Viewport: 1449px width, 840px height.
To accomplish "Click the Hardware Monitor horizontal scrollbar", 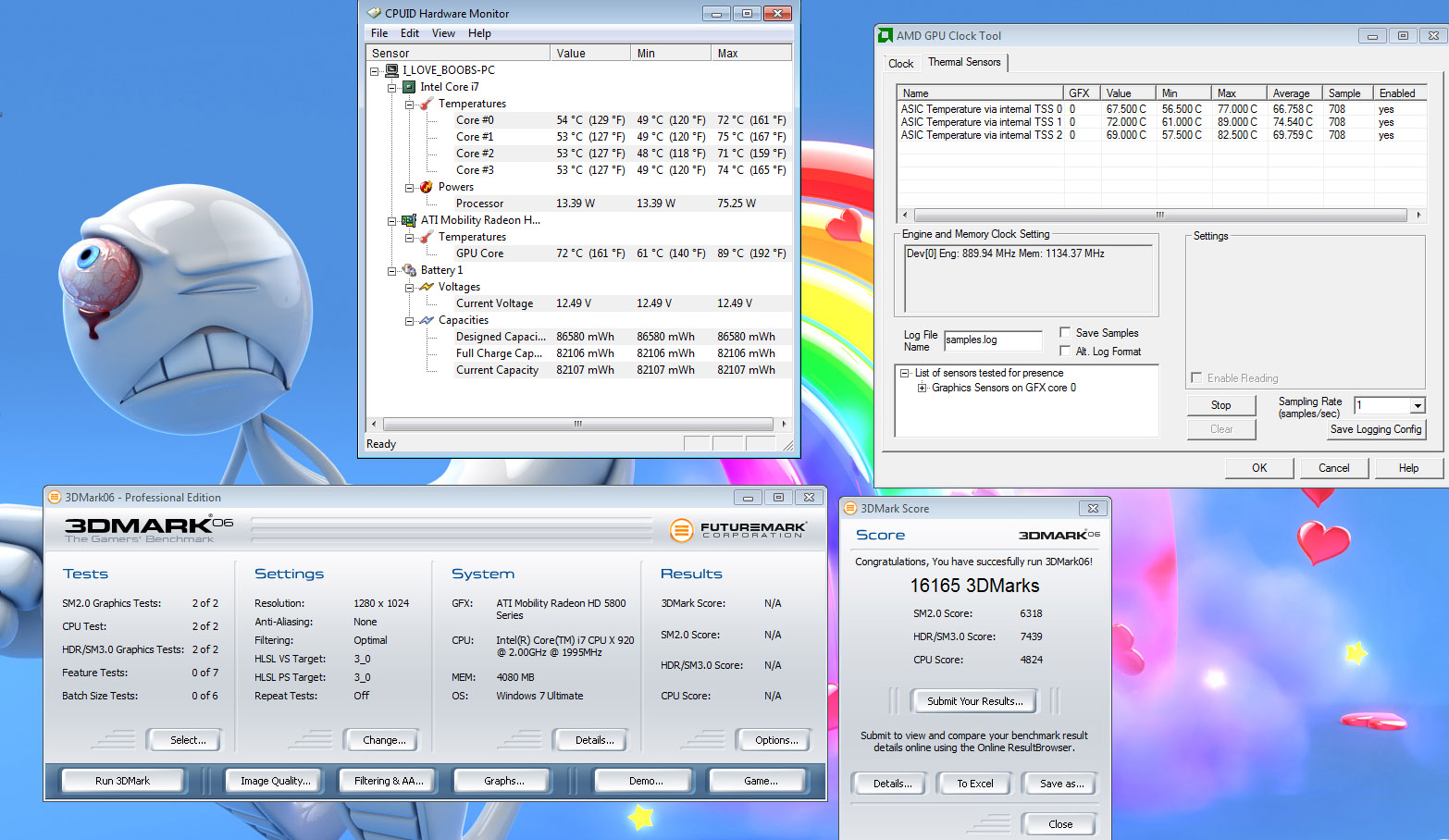I will coord(578,424).
